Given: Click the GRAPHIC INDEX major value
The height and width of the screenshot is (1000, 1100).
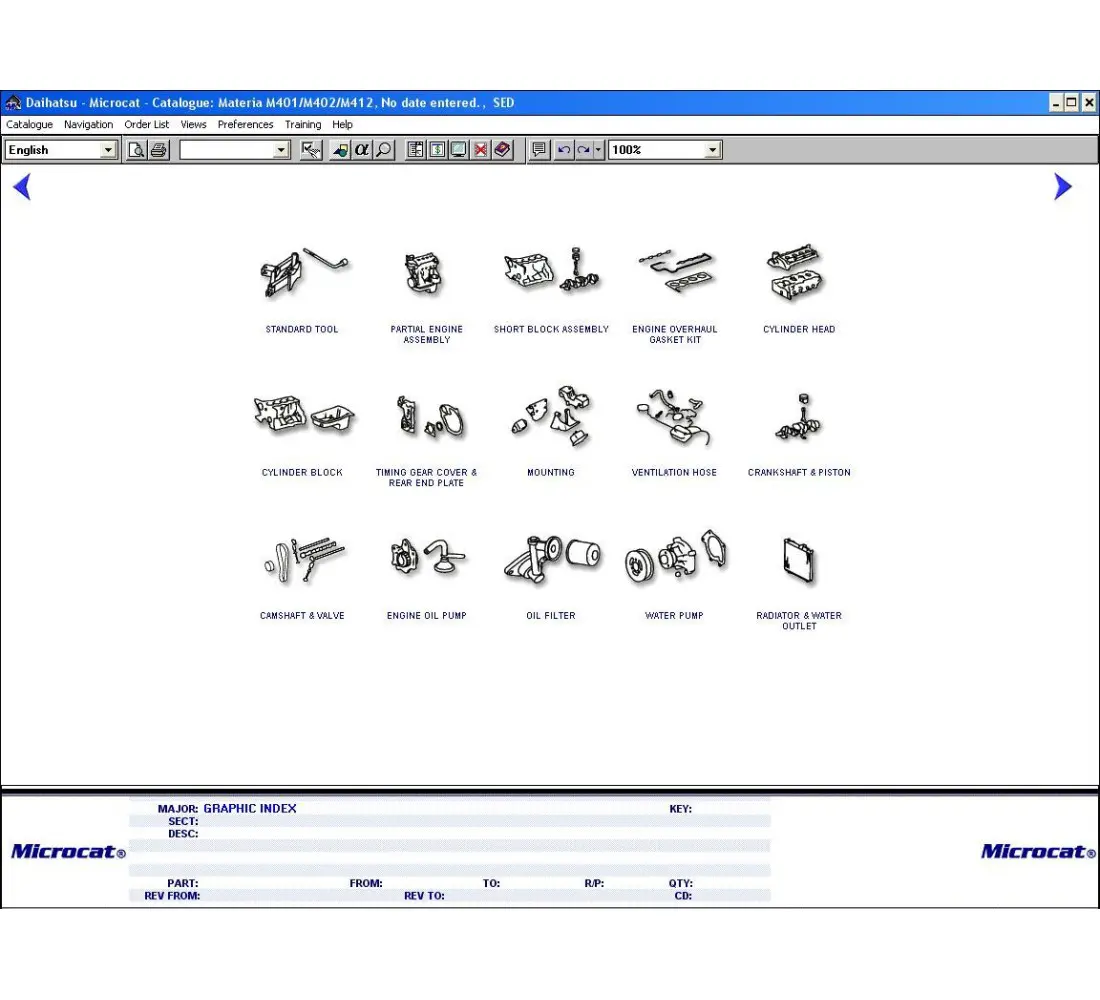Looking at the screenshot, I should (x=250, y=808).
